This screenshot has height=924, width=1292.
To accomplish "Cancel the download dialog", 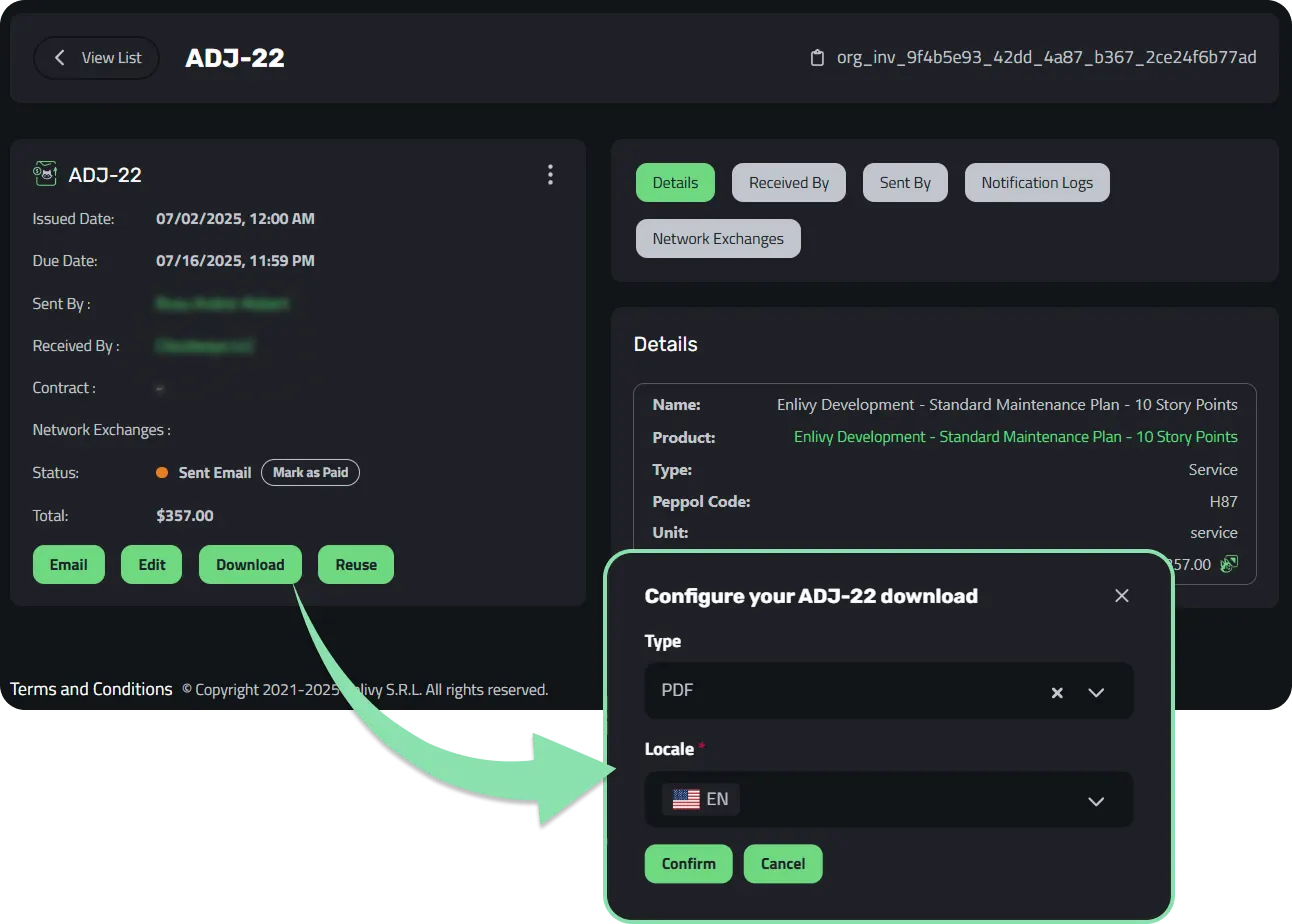I will [783, 864].
